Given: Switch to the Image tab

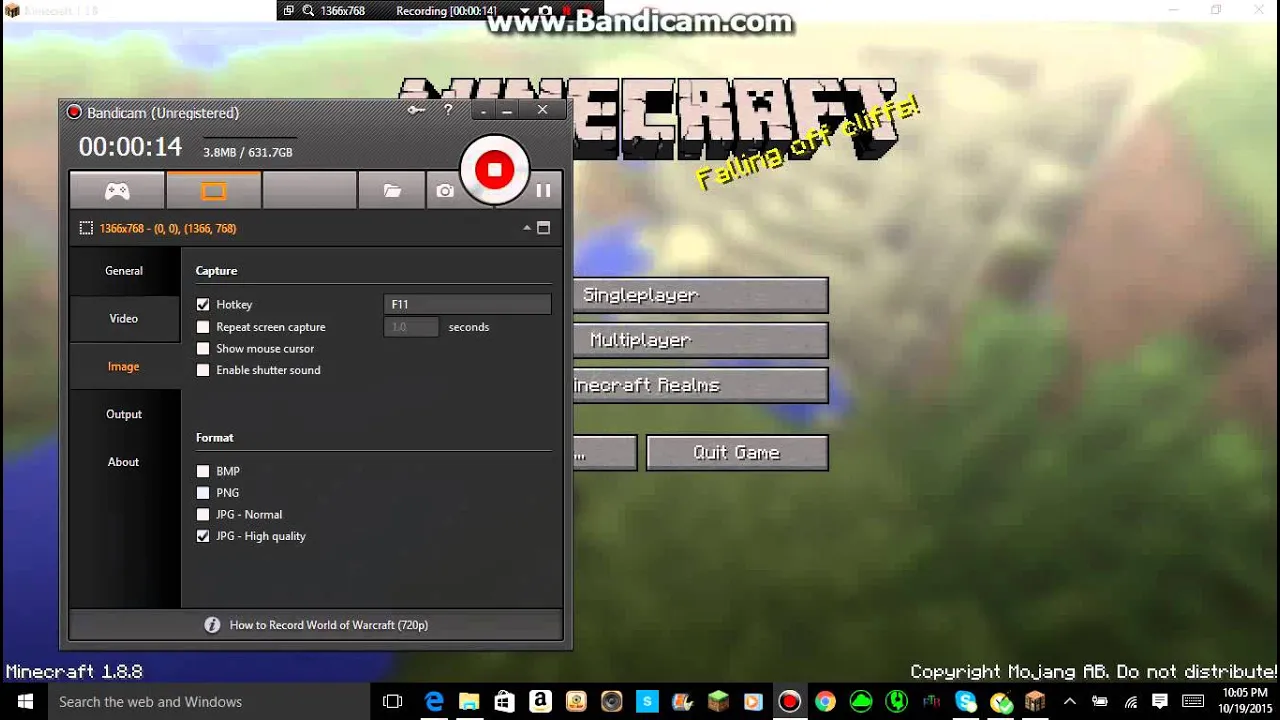Looking at the screenshot, I should click(125, 367).
